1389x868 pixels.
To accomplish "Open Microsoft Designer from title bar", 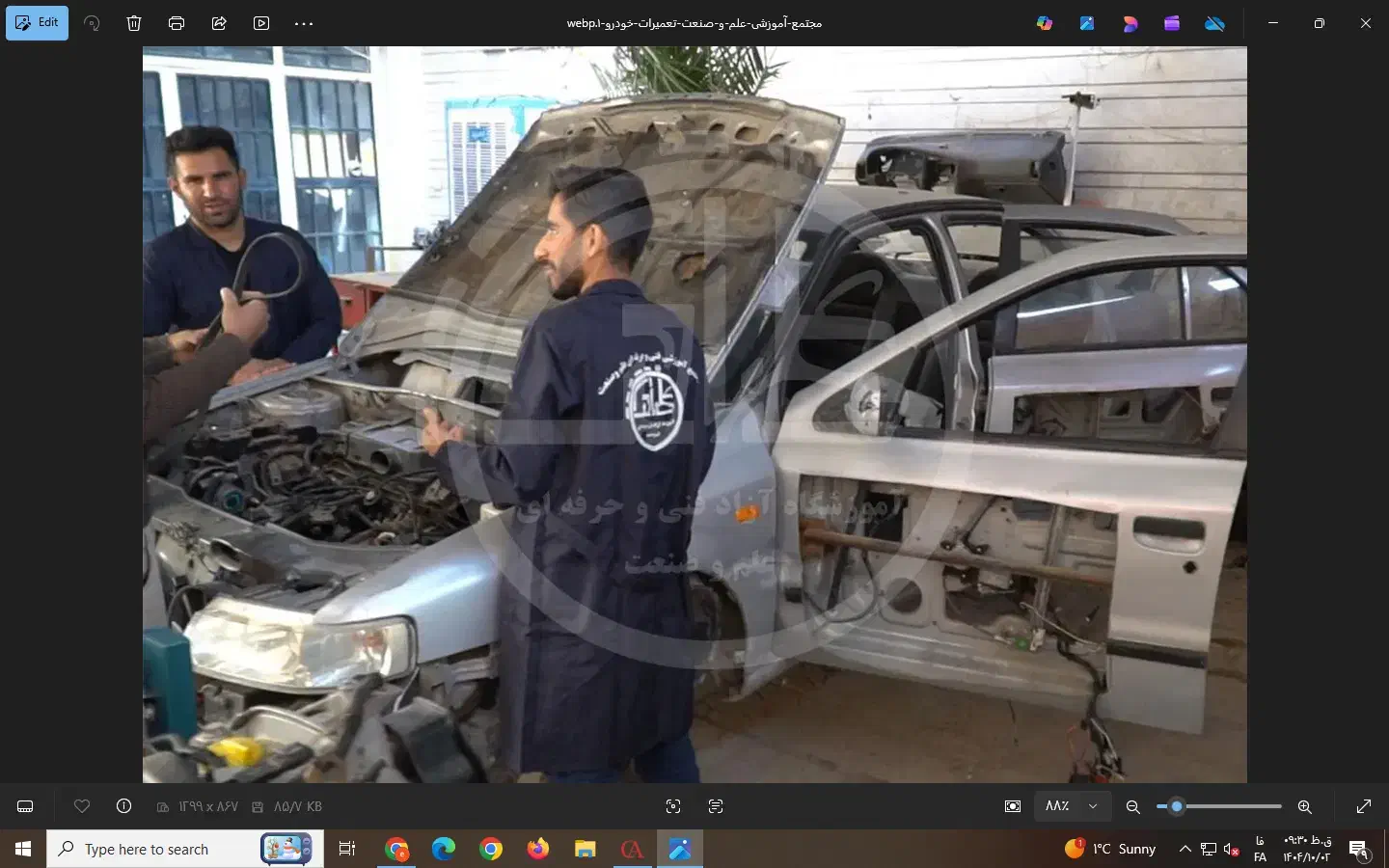I will point(1130,23).
